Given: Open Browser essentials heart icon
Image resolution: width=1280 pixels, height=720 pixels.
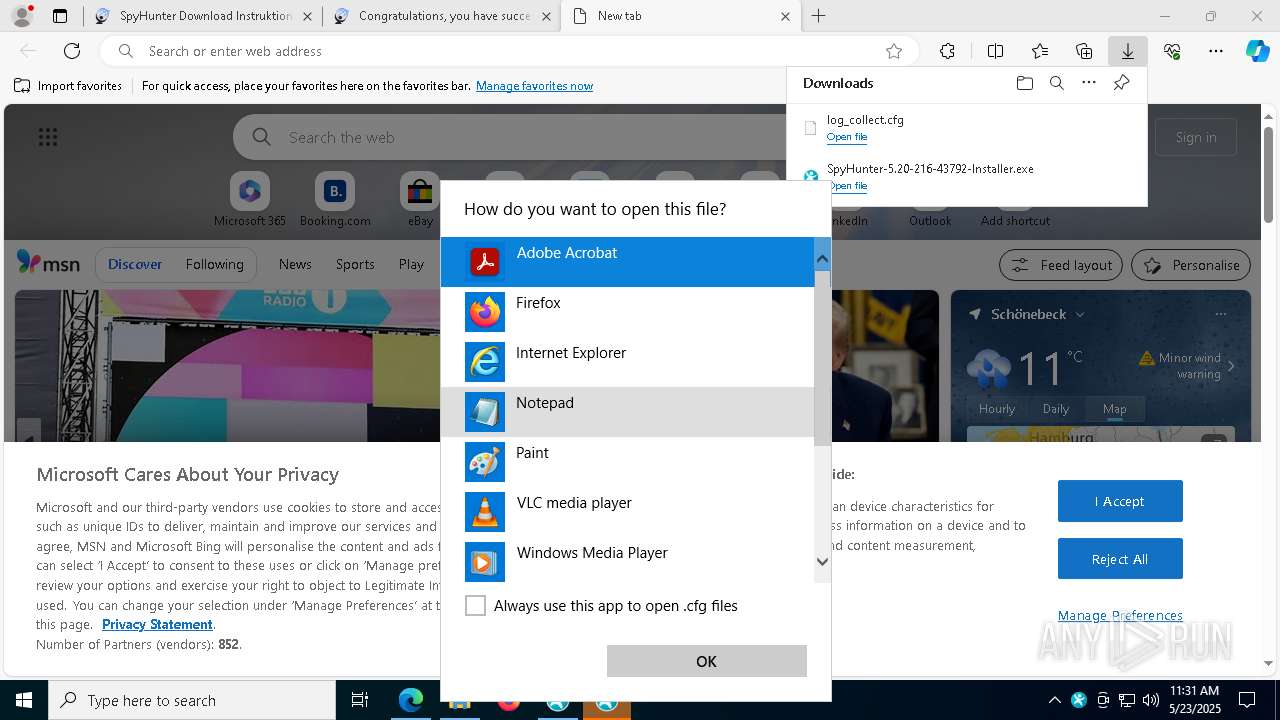Looking at the screenshot, I should point(1172,51).
